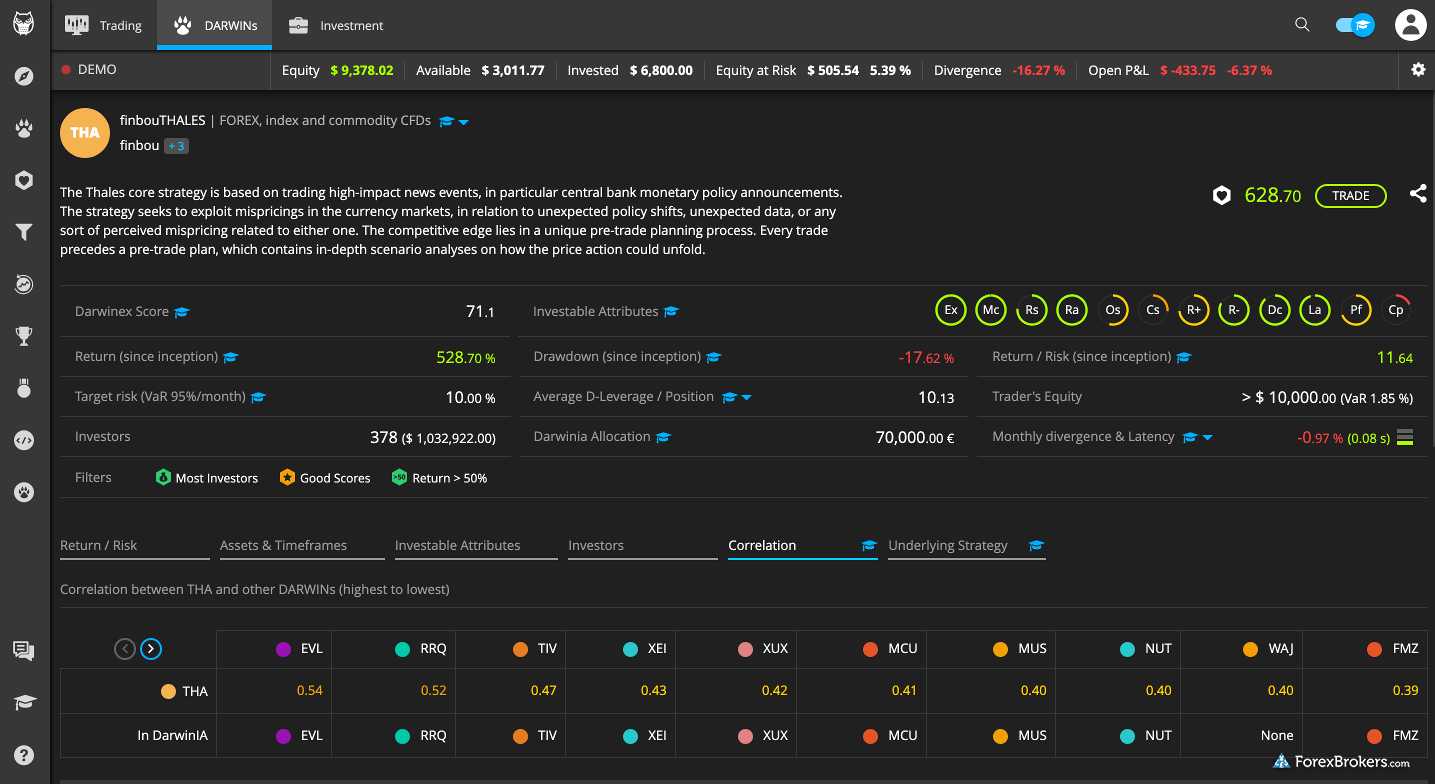Open the hexagon heart favorites sidebar icon
Image resolution: width=1435 pixels, height=784 pixels.
tap(24, 180)
